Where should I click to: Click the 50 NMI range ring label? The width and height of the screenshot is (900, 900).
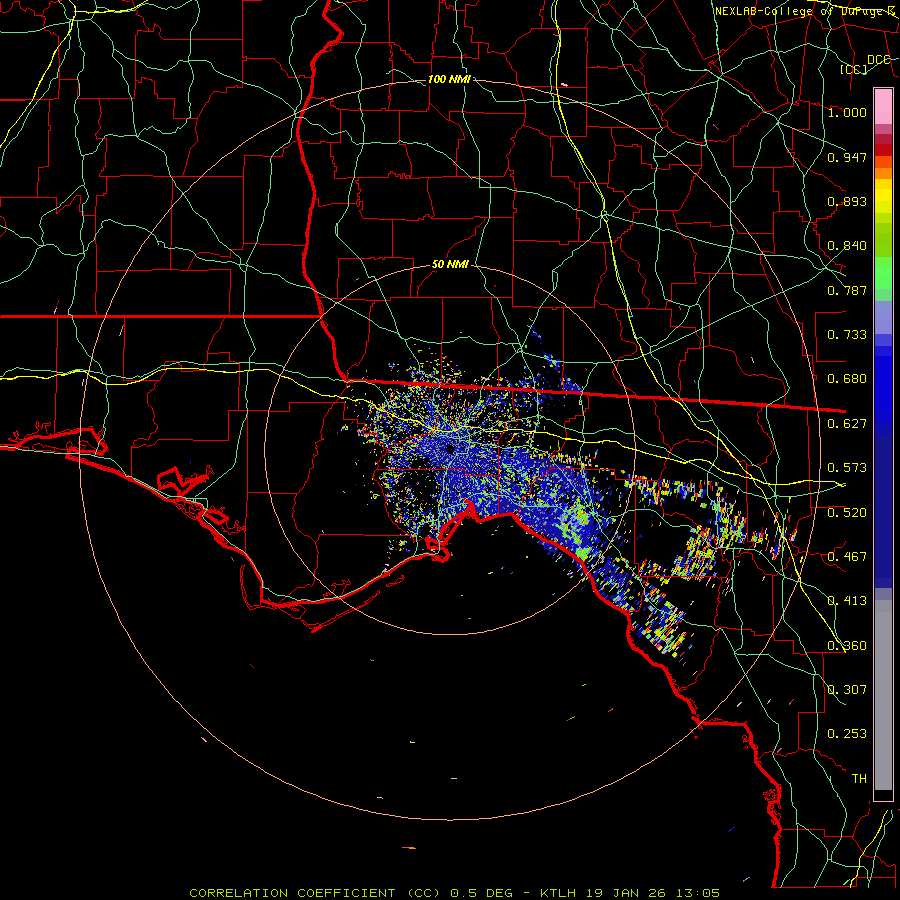(x=450, y=265)
